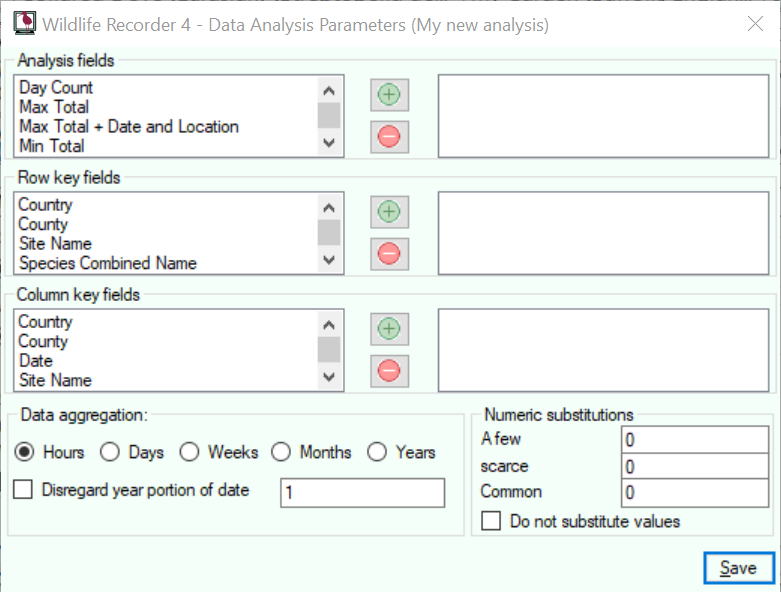Select Day Count in Analysis fields
The width and height of the screenshot is (781, 592).
click(x=167, y=88)
